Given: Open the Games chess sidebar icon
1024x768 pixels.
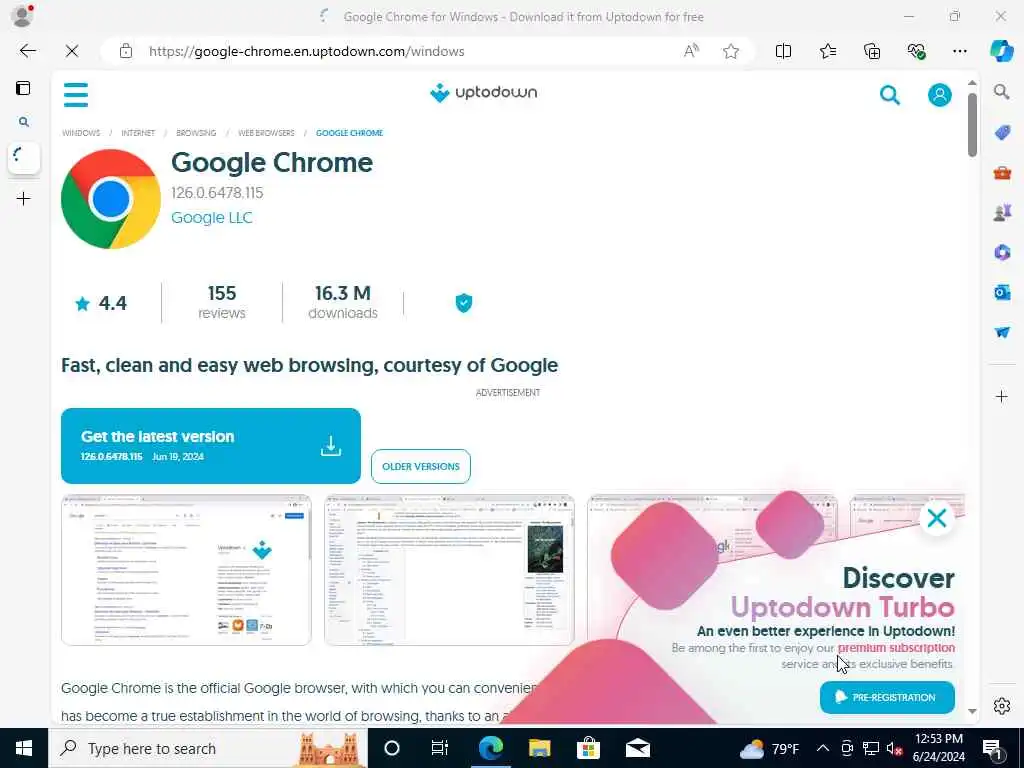Looking at the screenshot, I should pyautogui.click(x=1002, y=212).
